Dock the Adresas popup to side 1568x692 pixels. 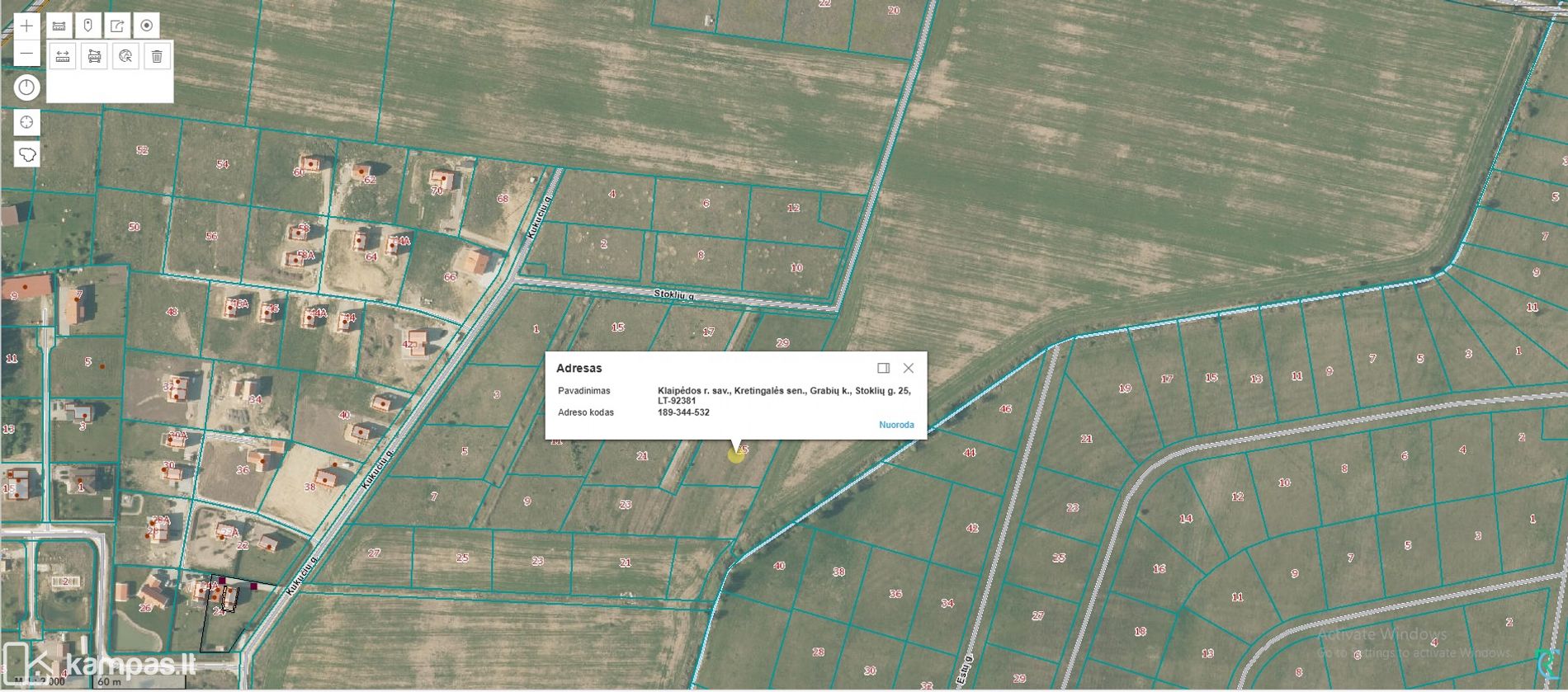tap(883, 368)
